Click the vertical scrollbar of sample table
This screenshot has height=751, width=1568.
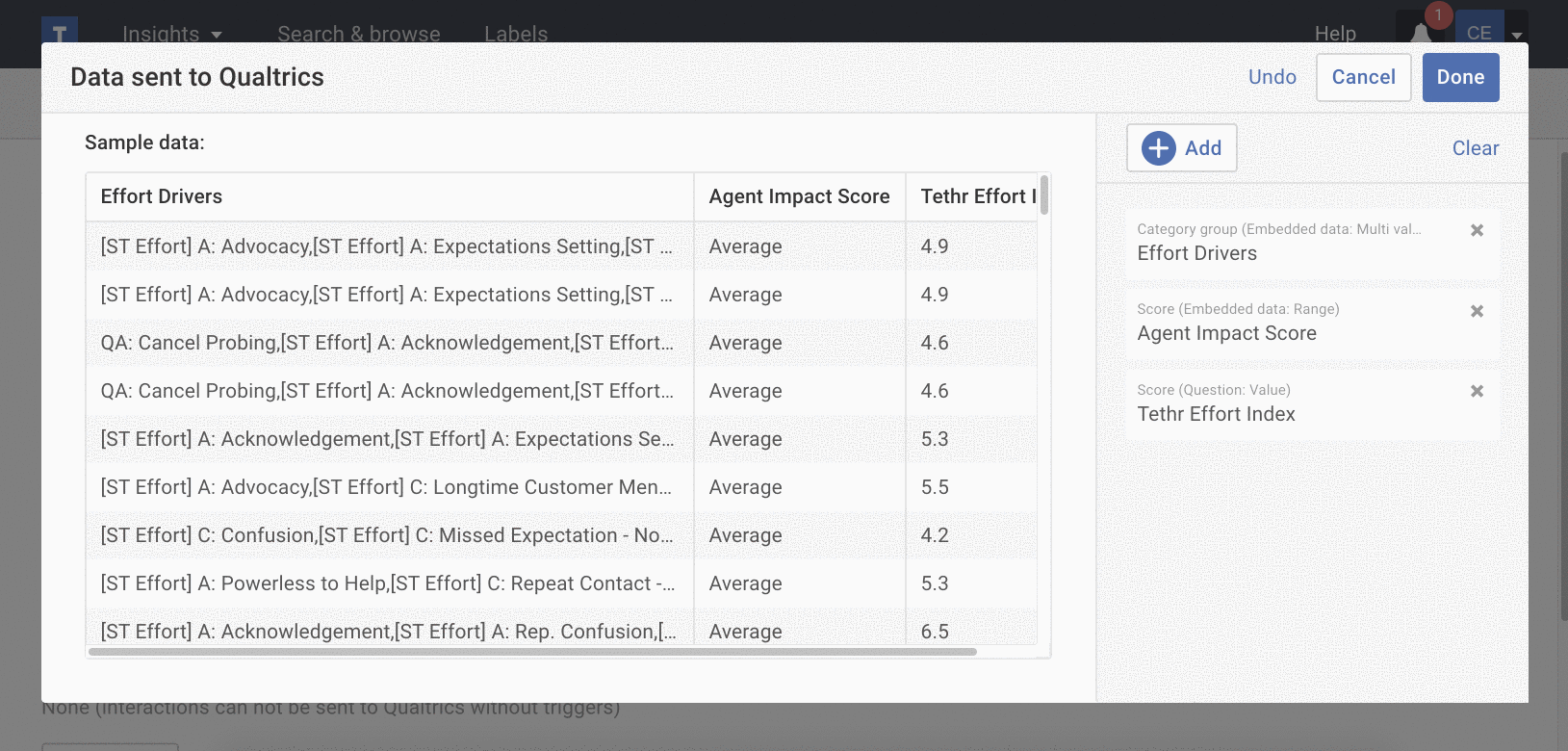pos(1044,195)
